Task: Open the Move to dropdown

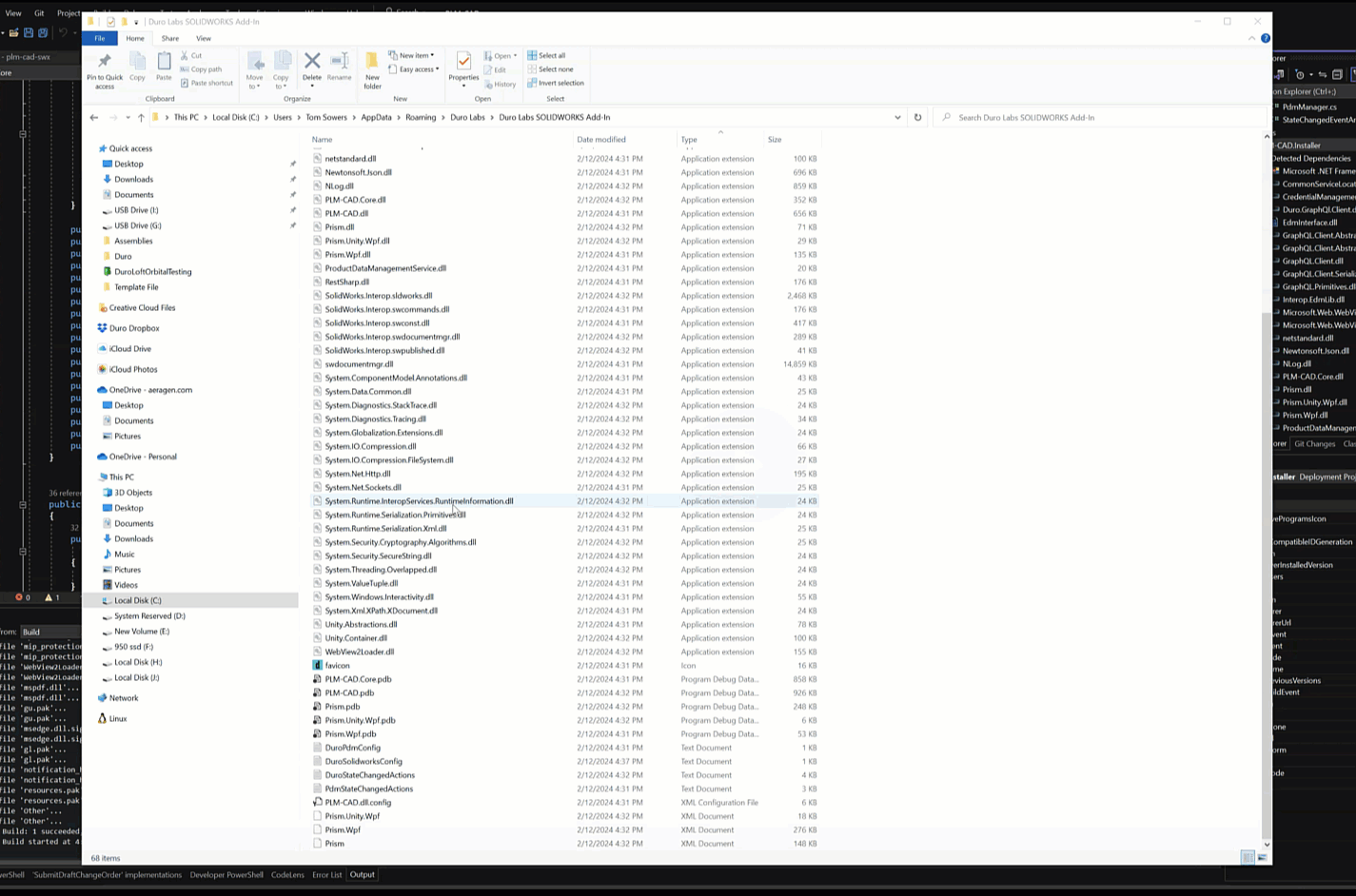Action: point(255,71)
